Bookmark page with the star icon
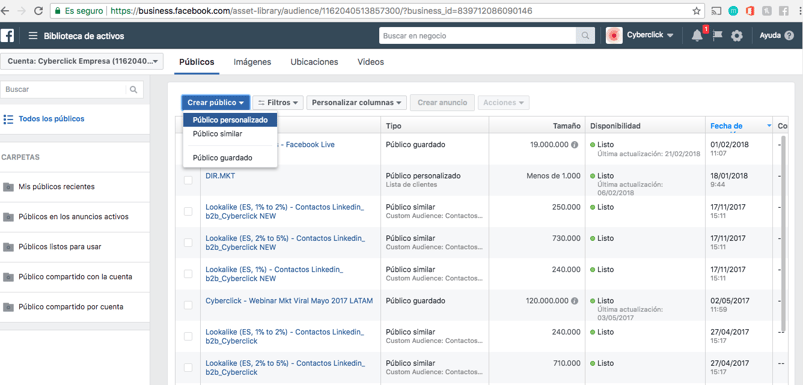Viewport: 803px width, 385px height. coord(696,10)
